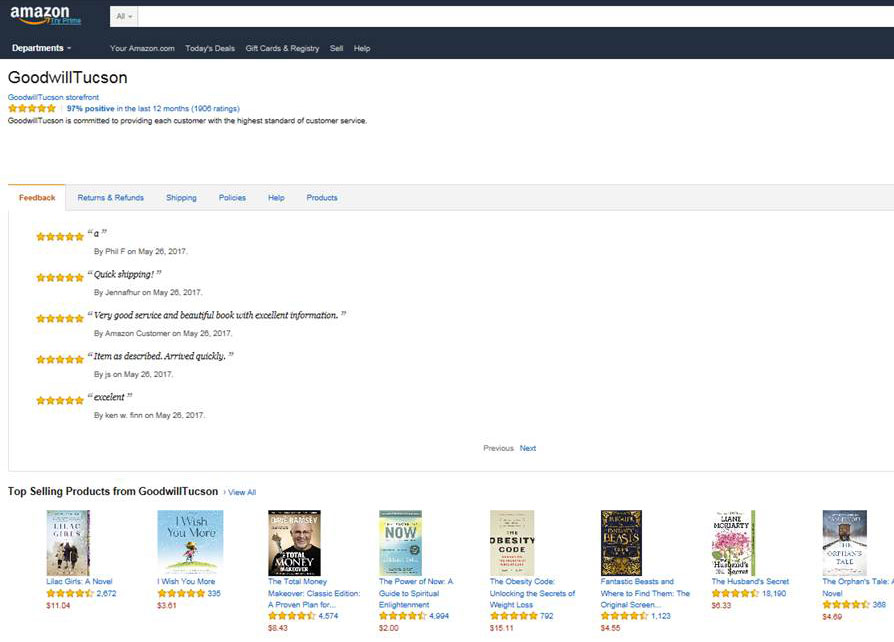The height and width of the screenshot is (642, 894).
Task: Click the "Quick shipping!" feedback text
Action: (x=124, y=274)
